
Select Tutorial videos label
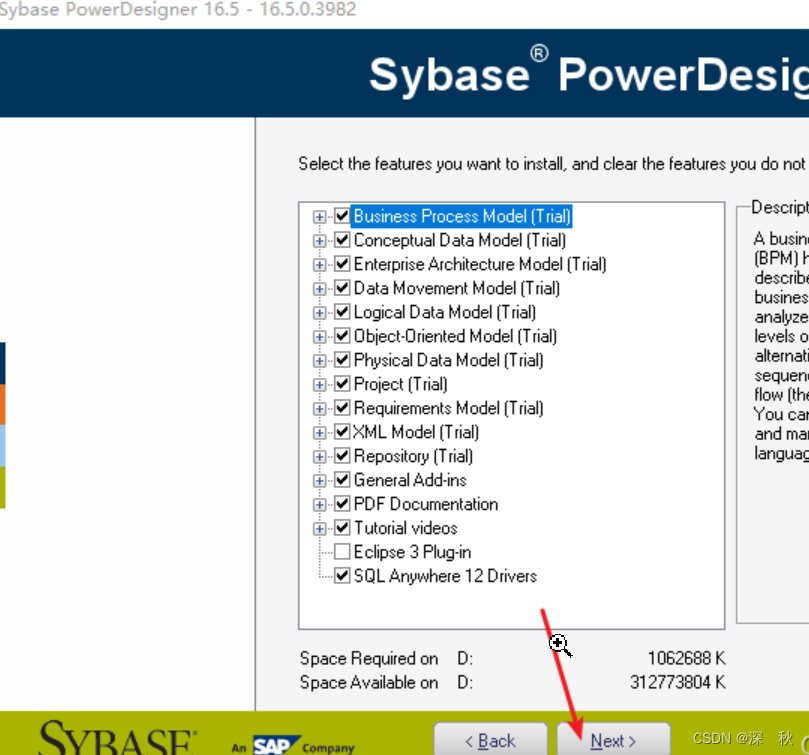coord(406,528)
